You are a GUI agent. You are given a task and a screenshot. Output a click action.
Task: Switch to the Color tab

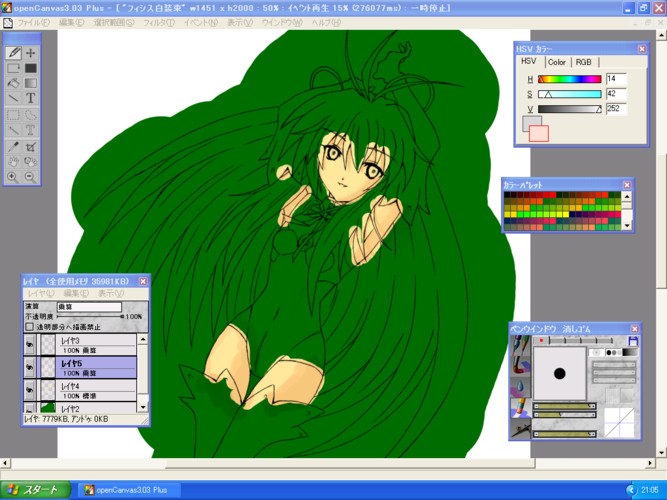click(x=556, y=62)
